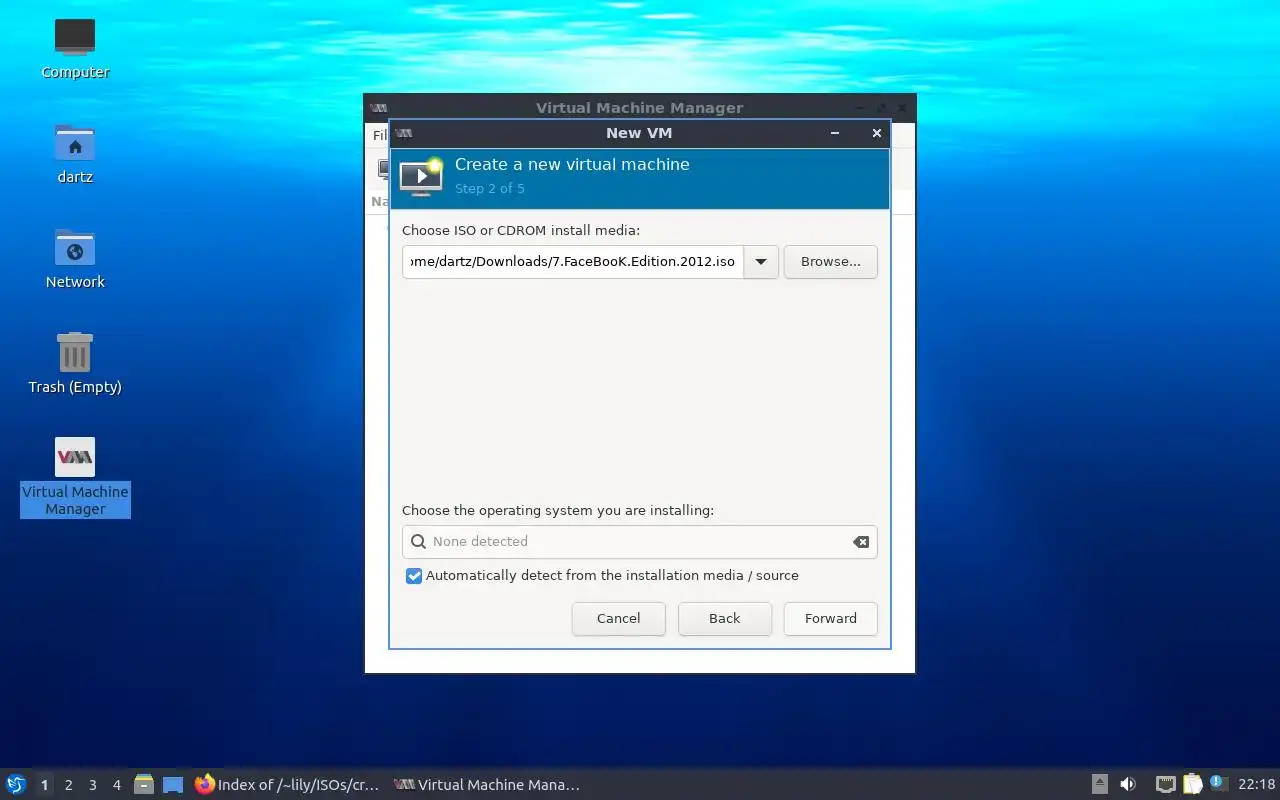This screenshot has height=800, width=1280.
Task: Switch to workspace 3
Action: (92, 785)
